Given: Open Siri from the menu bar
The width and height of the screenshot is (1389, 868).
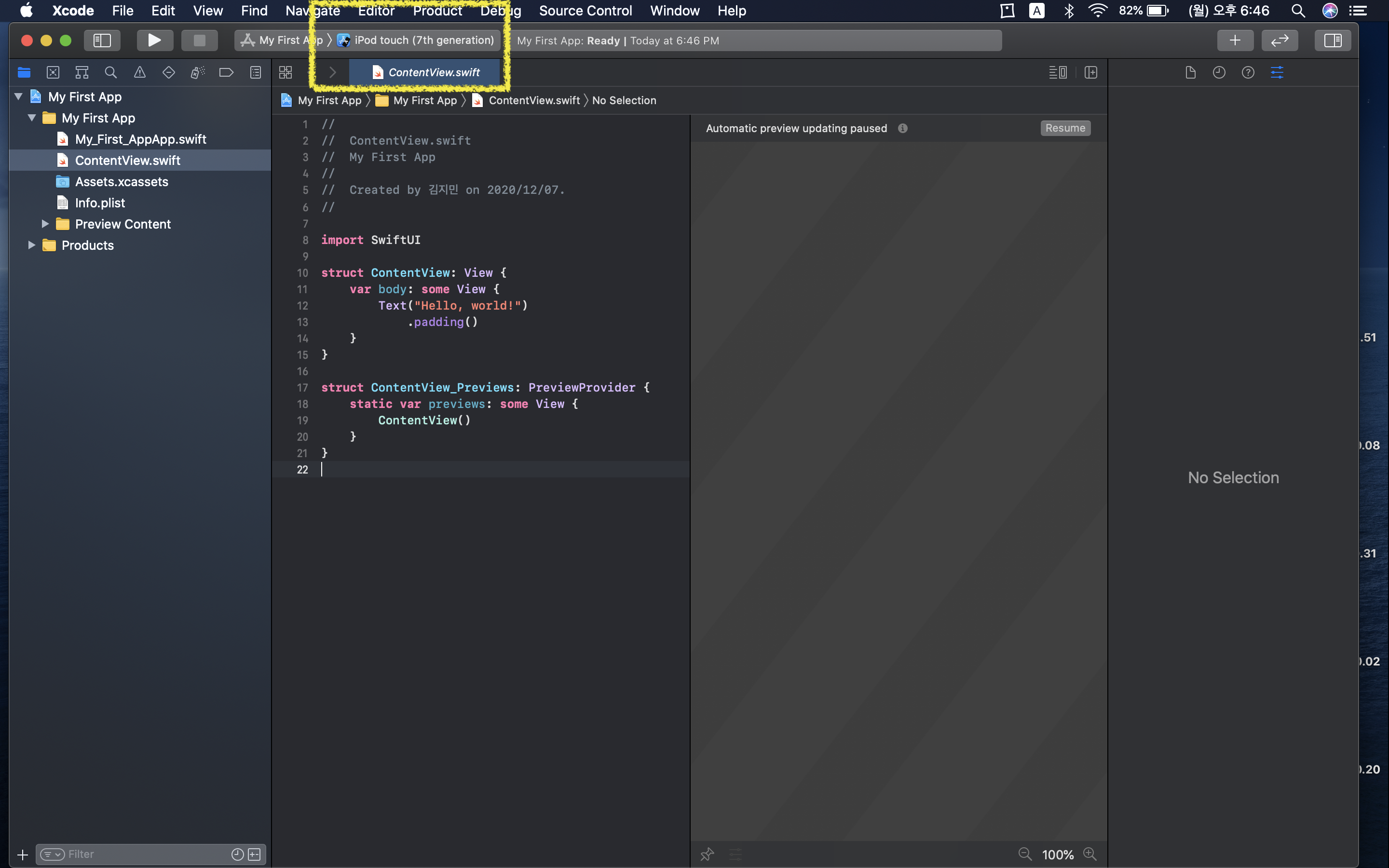Looking at the screenshot, I should [1330, 10].
